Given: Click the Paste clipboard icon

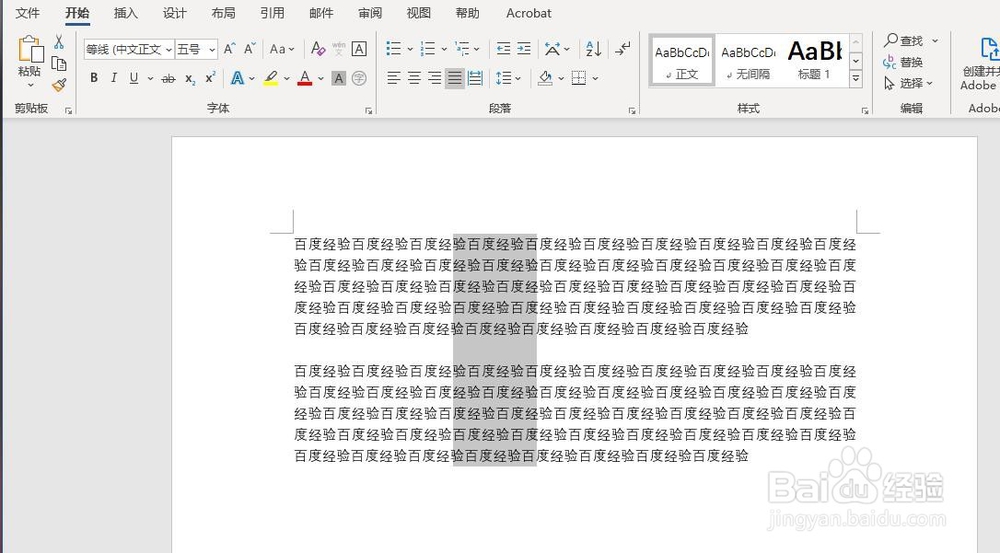Looking at the screenshot, I should click(x=30, y=50).
